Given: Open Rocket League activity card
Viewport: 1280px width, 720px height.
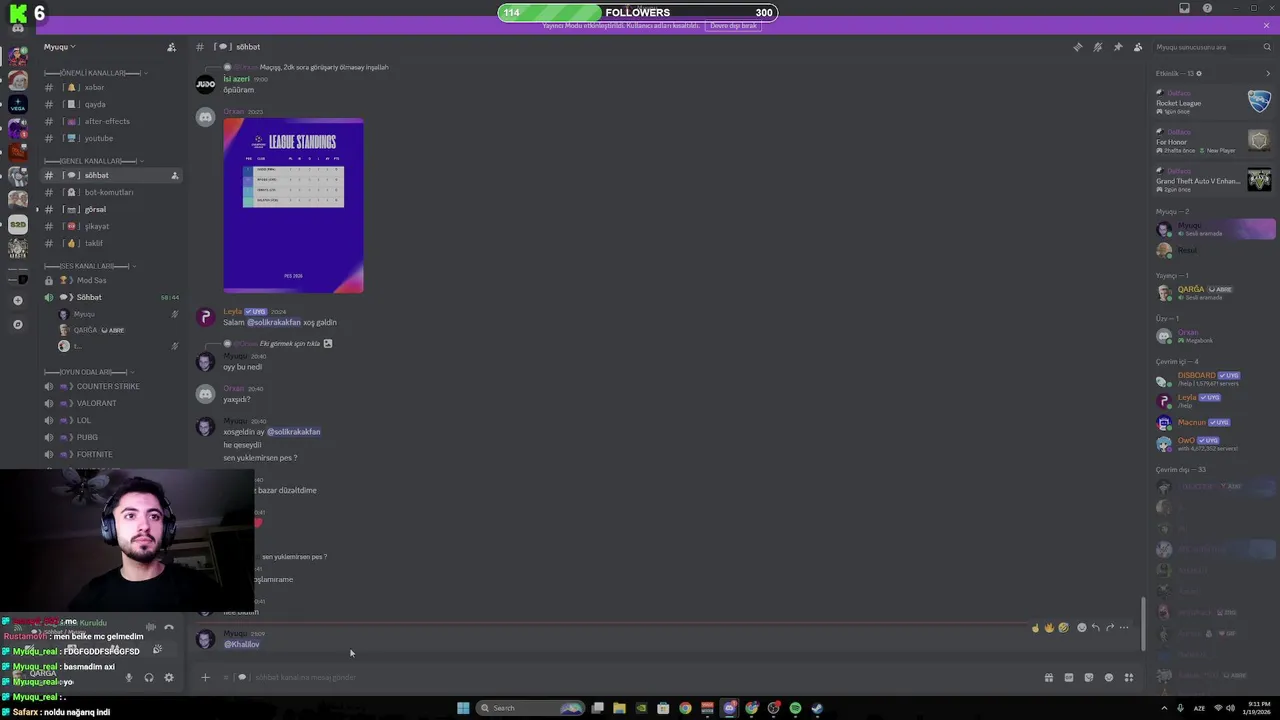Looking at the screenshot, I should [x=1214, y=101].
